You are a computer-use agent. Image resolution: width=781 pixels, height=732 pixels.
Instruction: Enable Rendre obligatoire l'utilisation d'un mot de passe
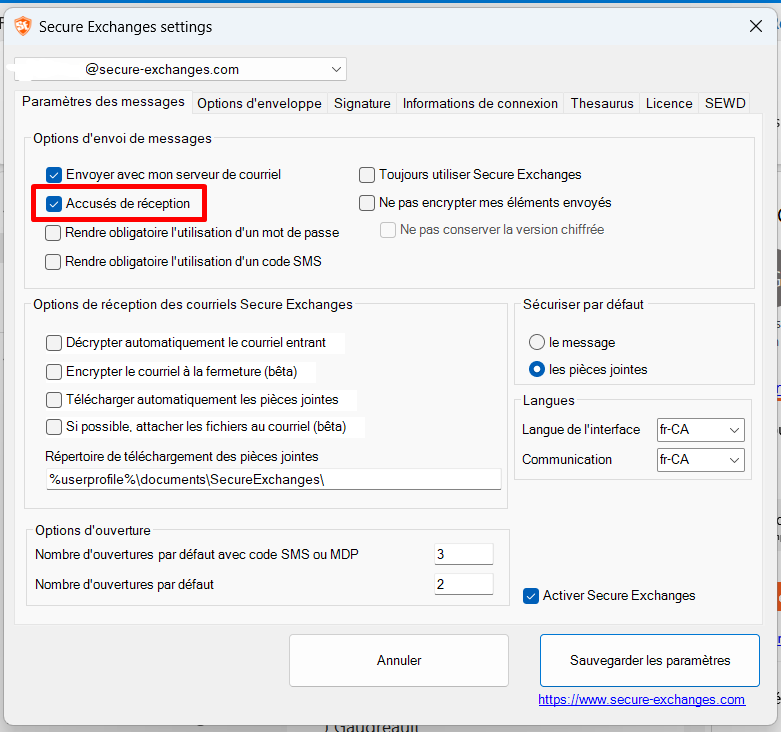(x=53, y=233)
